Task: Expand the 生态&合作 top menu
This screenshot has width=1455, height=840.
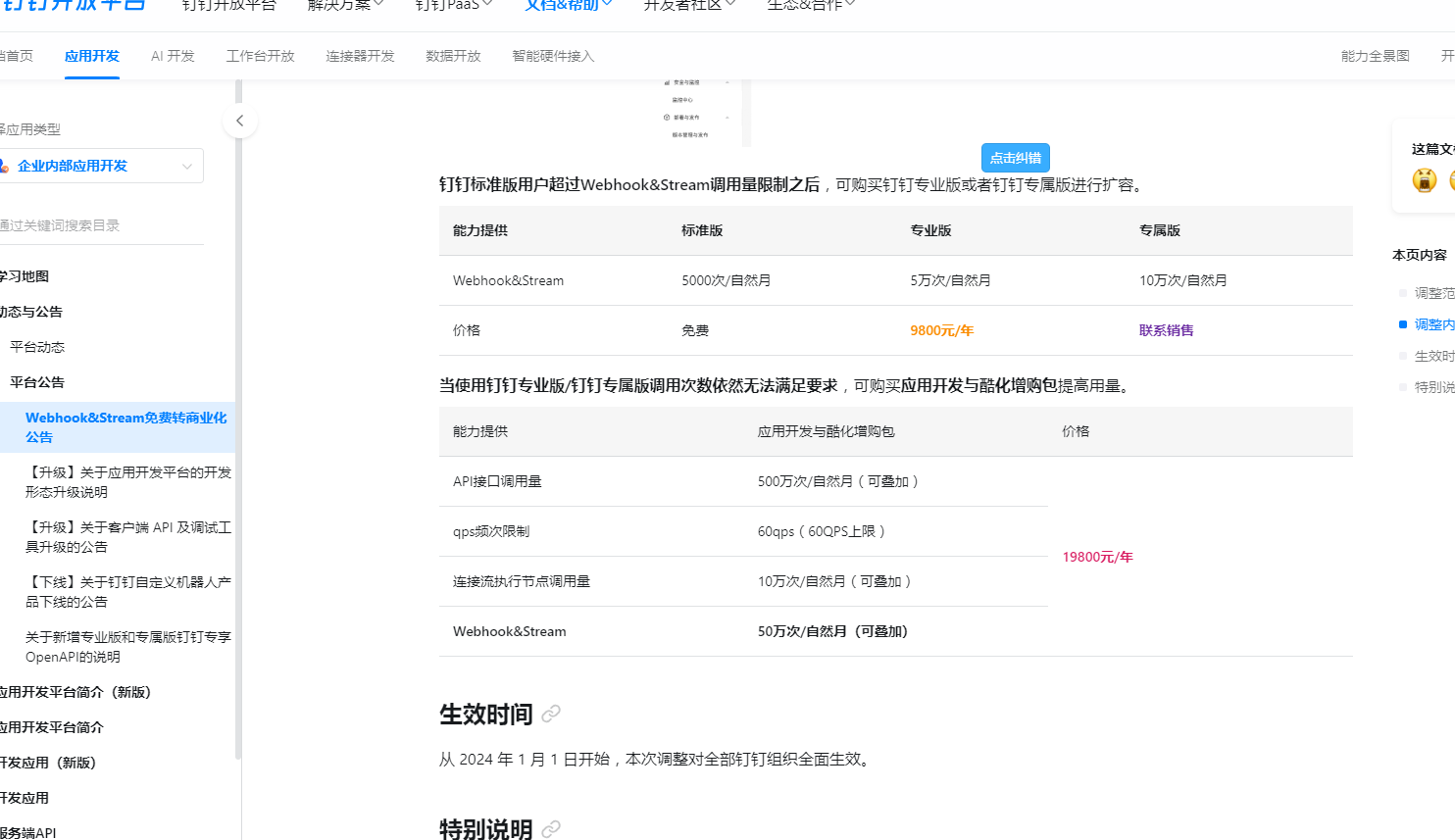Action: [x=811, y=5]
